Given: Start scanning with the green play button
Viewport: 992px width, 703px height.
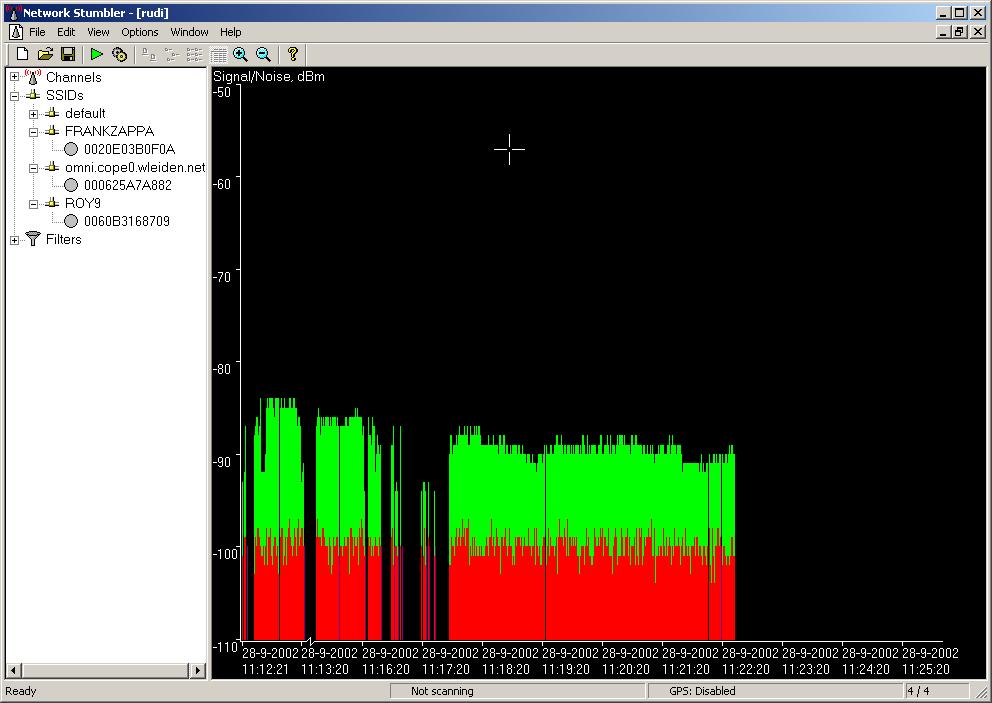Looking at the screenshot, I should [x=97, y=54].
